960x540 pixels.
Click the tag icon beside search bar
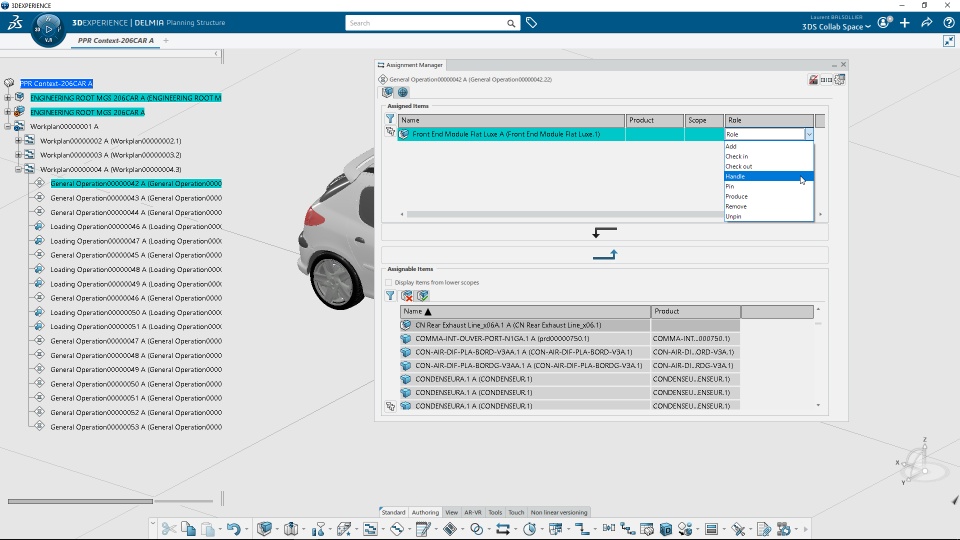[x=532, y=22]
